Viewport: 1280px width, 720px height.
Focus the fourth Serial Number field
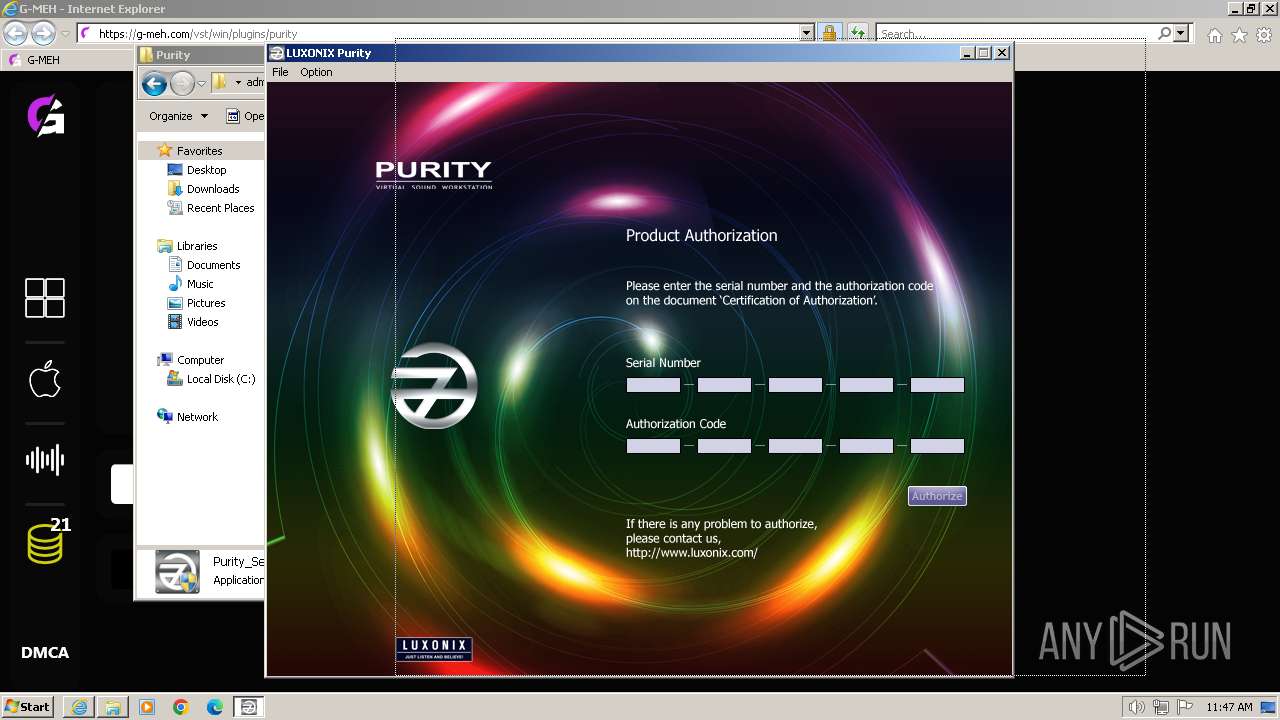pos(866,385)
